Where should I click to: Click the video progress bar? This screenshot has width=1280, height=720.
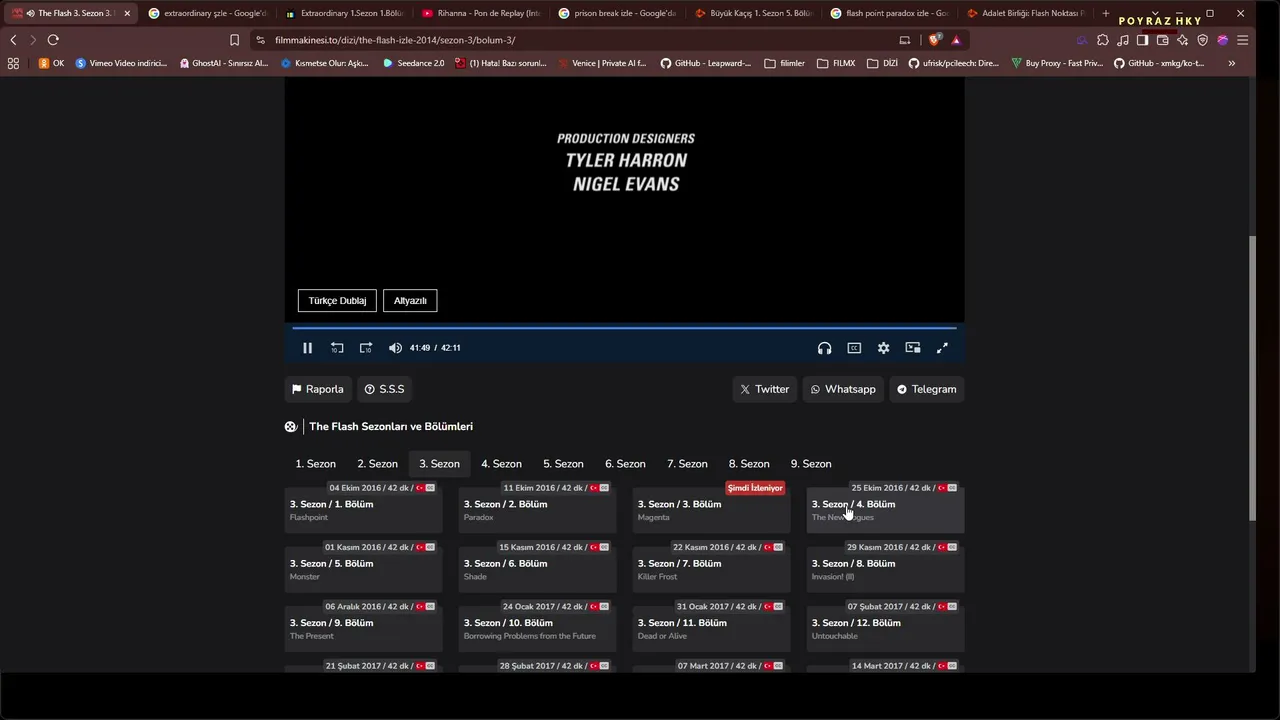pos(624,328)
